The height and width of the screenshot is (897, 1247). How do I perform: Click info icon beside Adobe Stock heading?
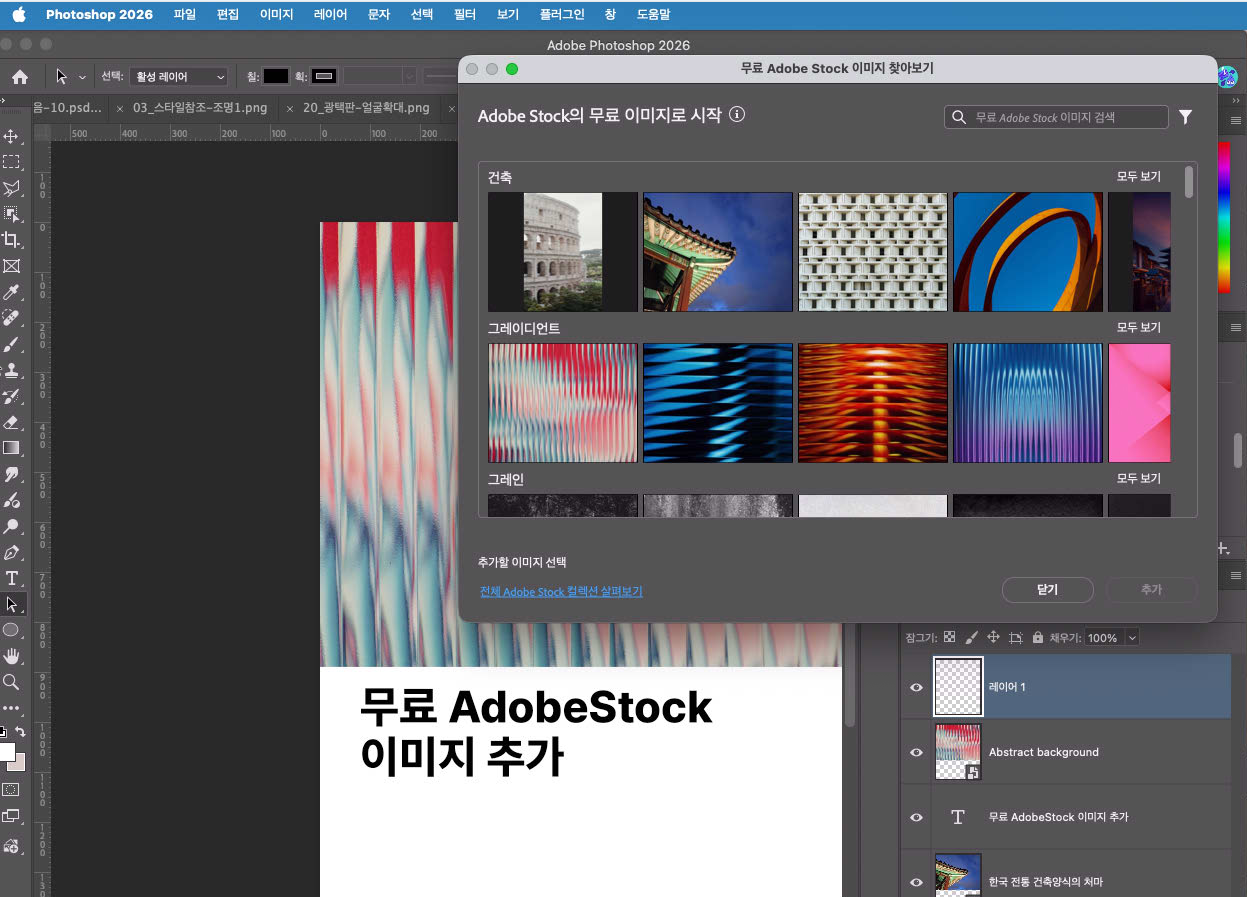click(x=737, y=115)
